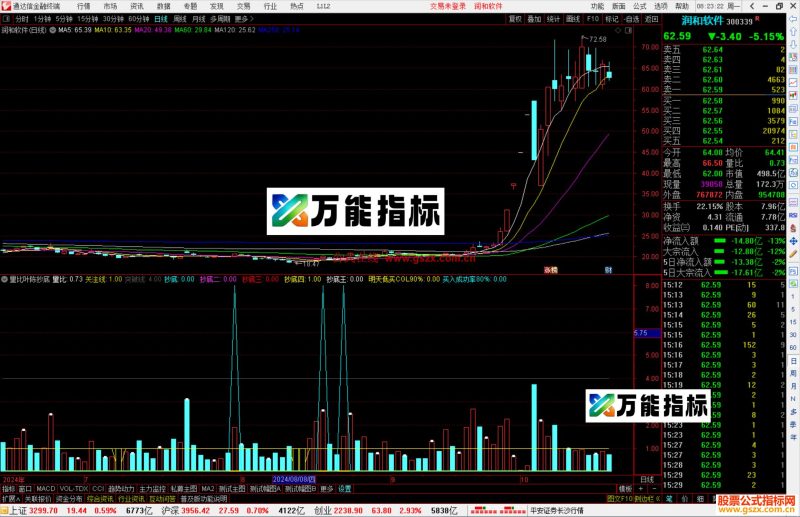
Task: Open the 帮助 help menu
Action: [x=682, y=6]
